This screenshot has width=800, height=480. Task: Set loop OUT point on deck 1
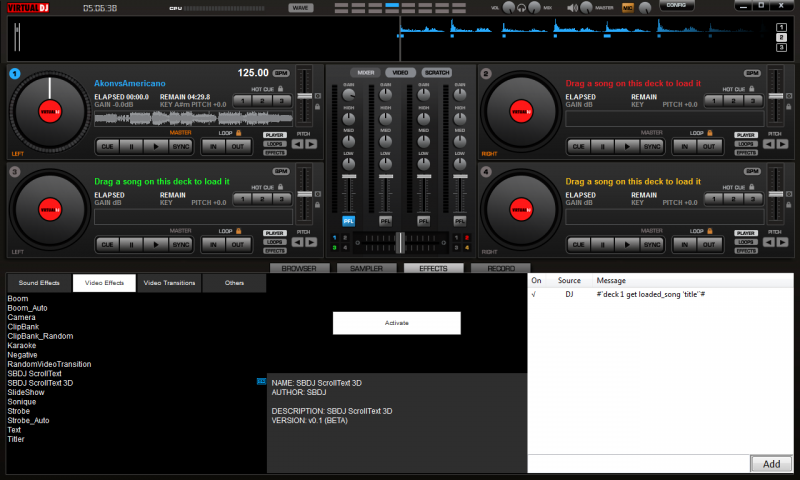[238, 147]
